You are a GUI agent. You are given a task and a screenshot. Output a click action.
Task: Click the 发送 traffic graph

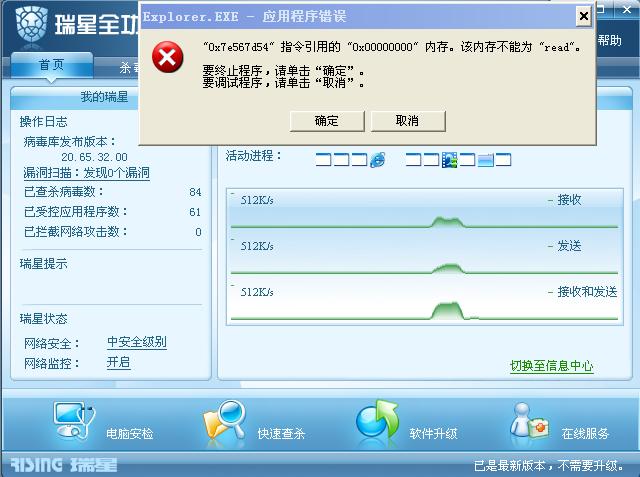[424, 256]
